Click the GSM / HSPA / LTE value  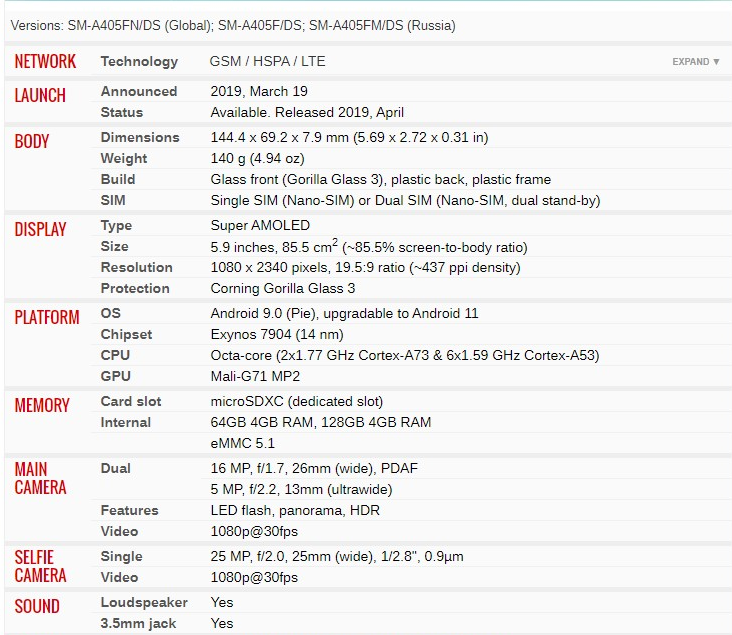267,61
